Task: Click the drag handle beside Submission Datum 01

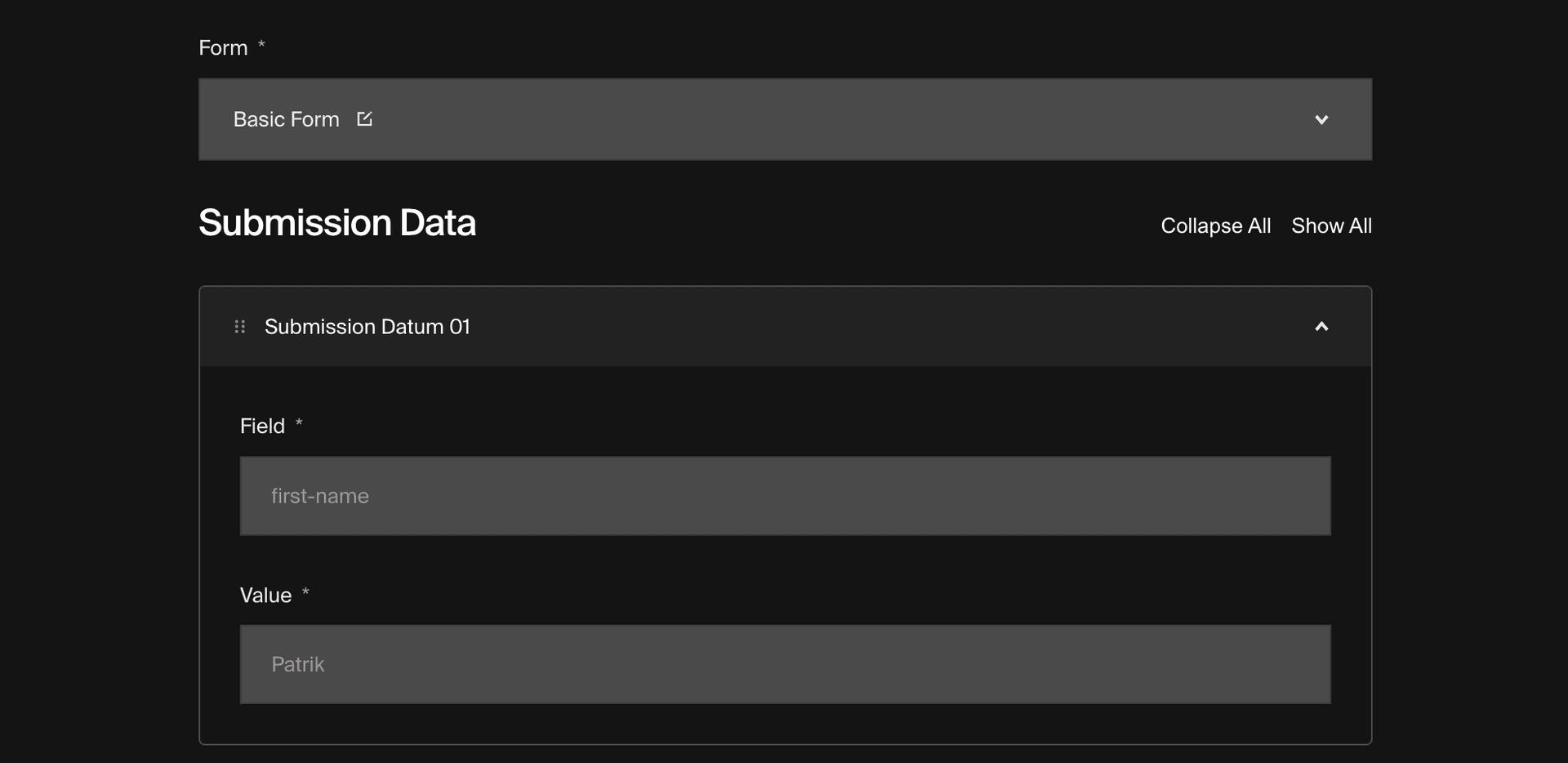Action: (x=239, y=326)
